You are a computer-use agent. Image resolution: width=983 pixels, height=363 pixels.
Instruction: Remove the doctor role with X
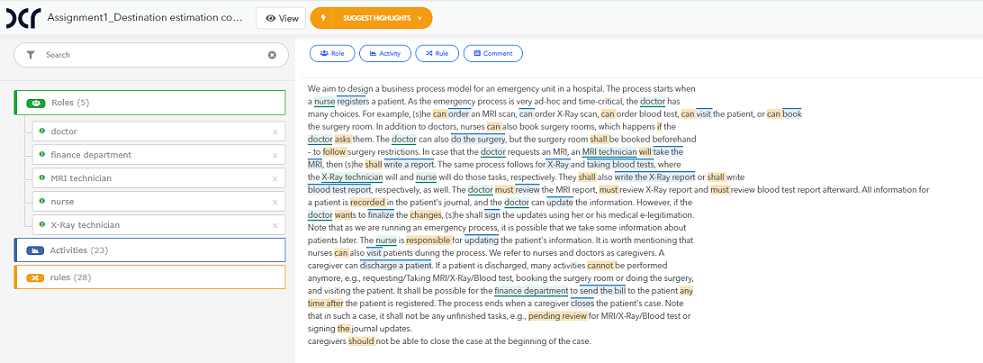pos(275,132)
